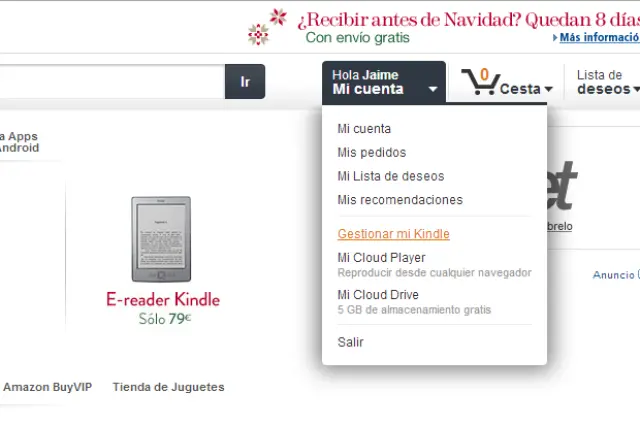
Task: Select Mi cuenta from the menu
Action: 364,129
